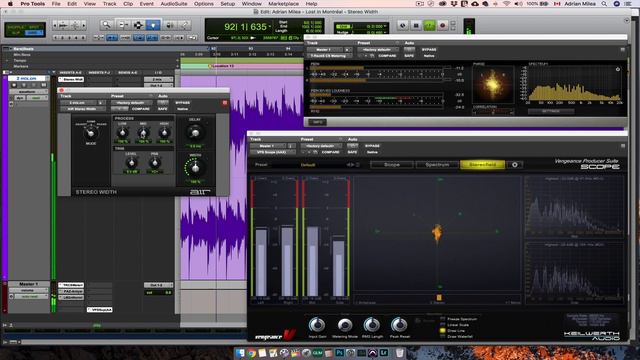
Task: Click the High process knob in Stereo Width
Action: (164, 132)
